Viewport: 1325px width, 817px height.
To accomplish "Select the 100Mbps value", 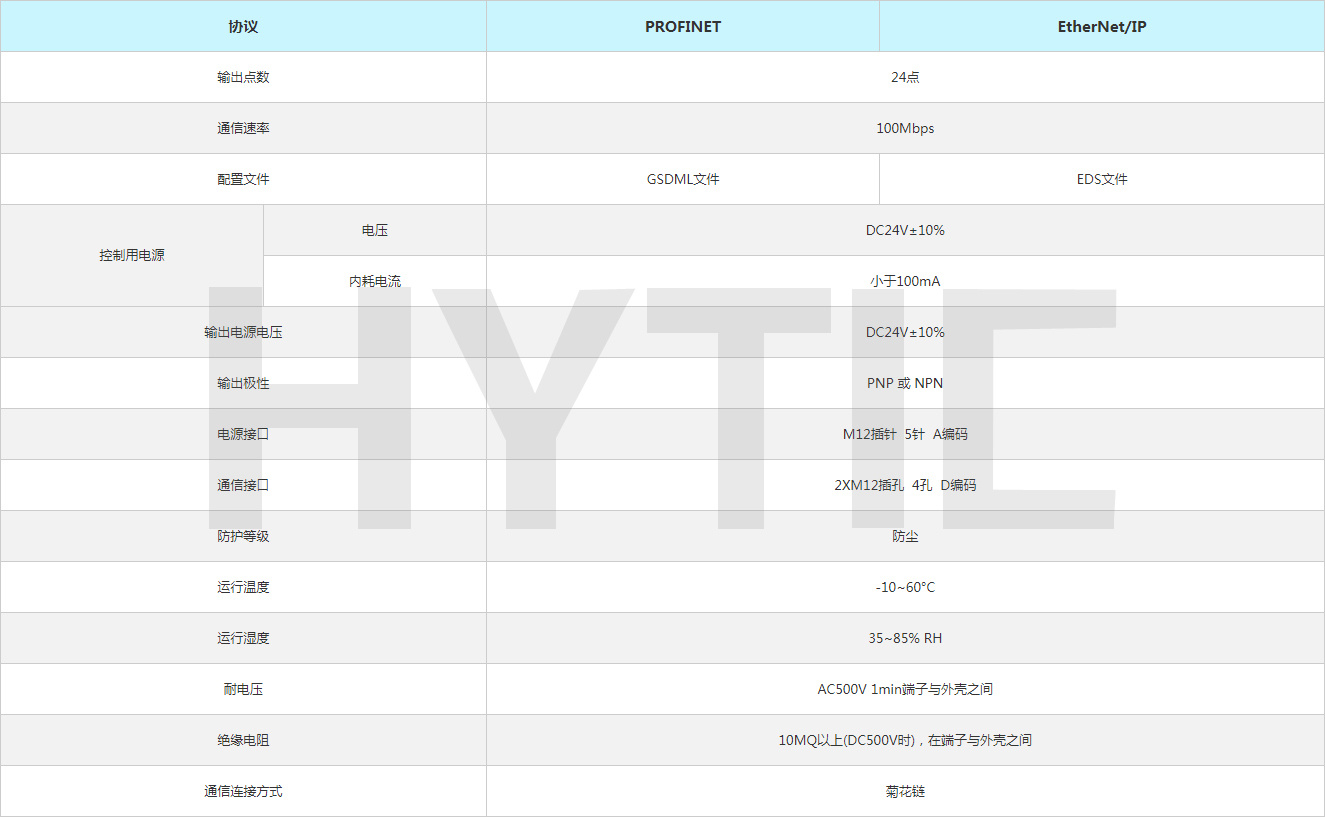I will [x=905, y=128].
